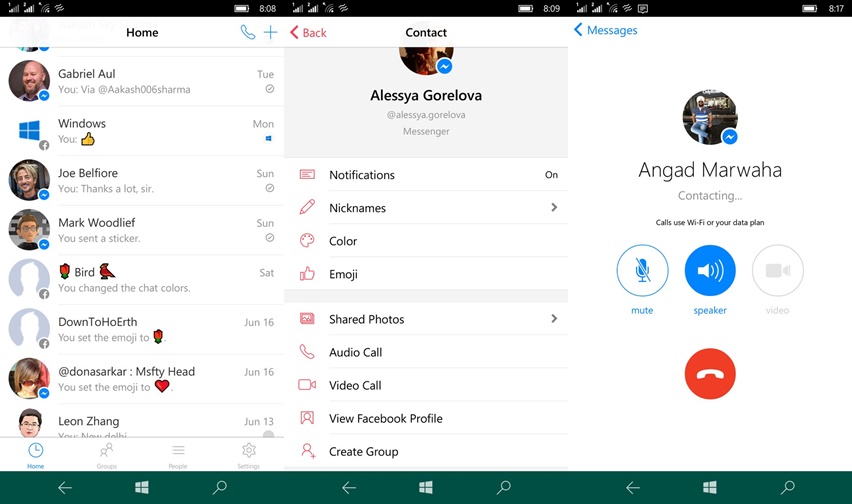Open the Color palette icon
852x504 pixels.
tap(307, 241)
